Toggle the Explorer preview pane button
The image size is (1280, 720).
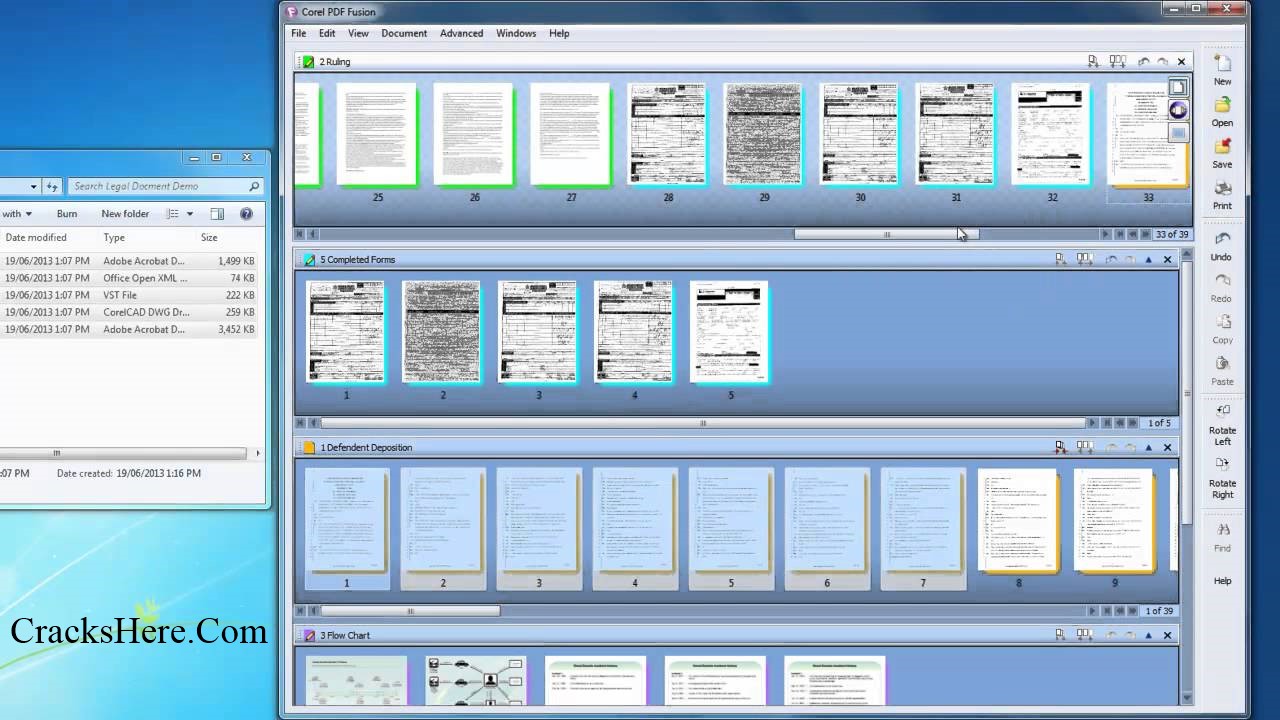pos(217,214)
